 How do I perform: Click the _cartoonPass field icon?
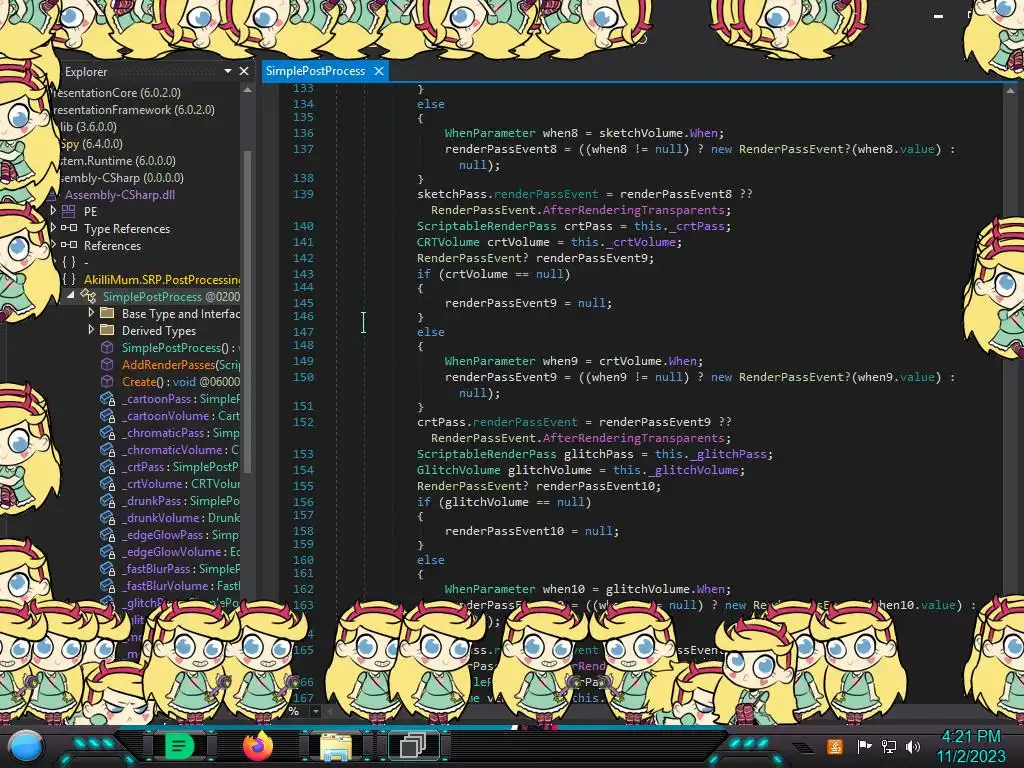tap(108, 398)
